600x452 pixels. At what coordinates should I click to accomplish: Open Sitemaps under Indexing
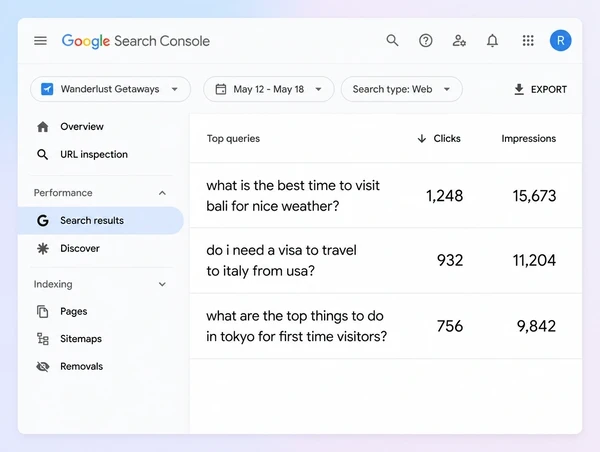coord(81,339)
